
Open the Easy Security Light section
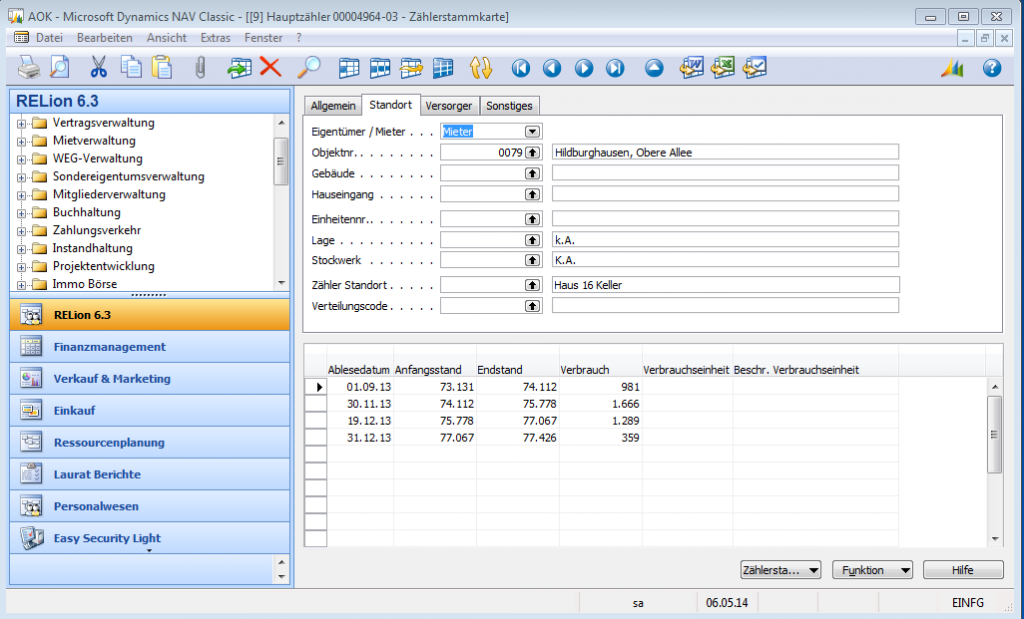pos(150,538)
